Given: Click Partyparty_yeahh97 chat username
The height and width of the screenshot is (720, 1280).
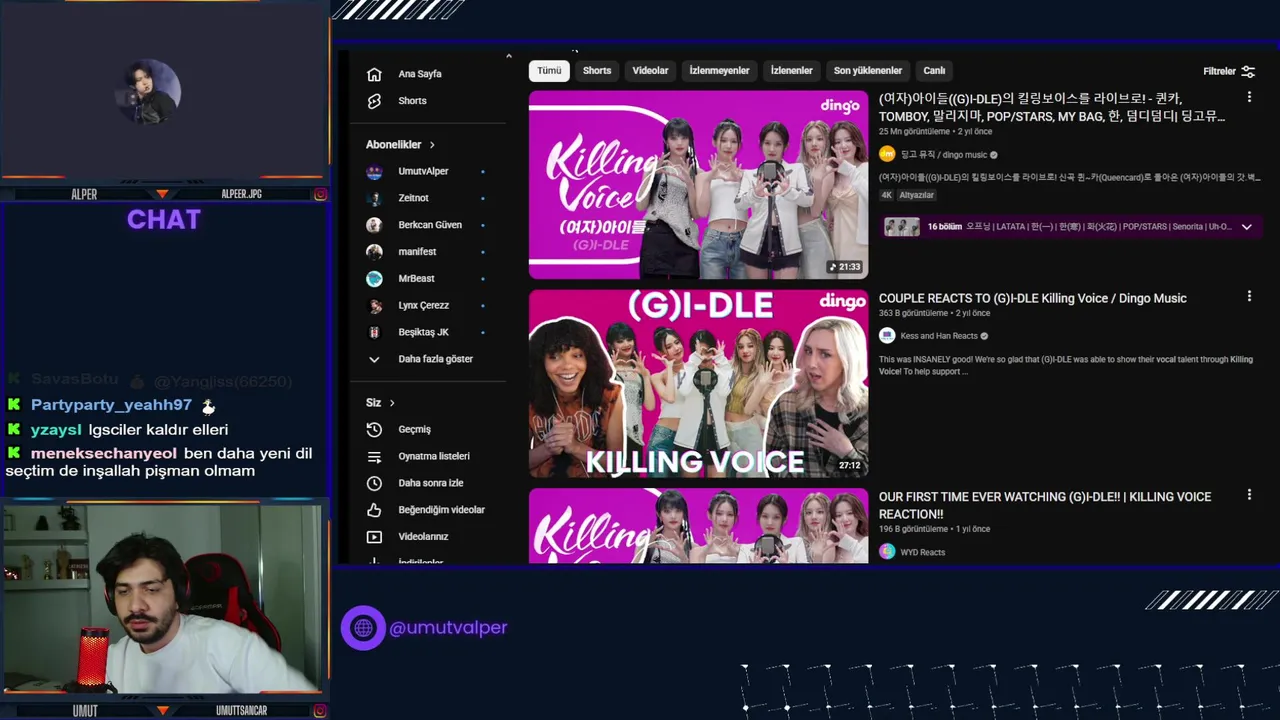Looking at the screenshot, I should [x=111, y=405].
